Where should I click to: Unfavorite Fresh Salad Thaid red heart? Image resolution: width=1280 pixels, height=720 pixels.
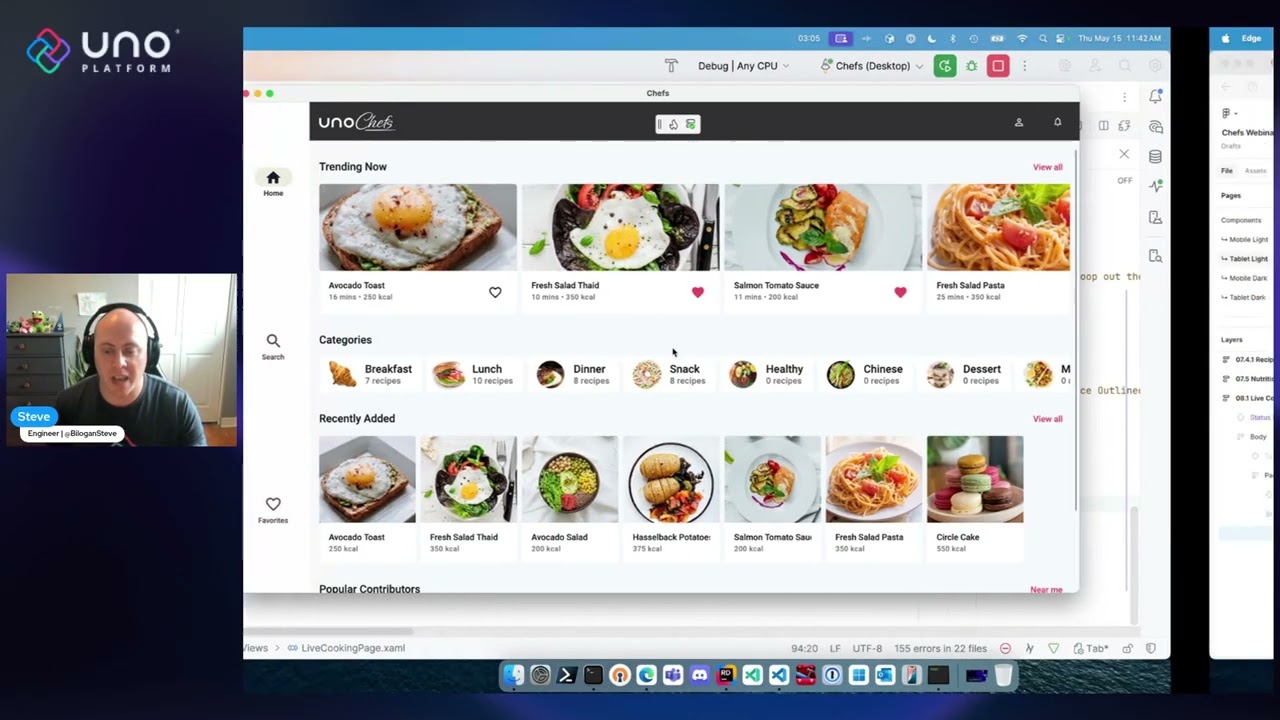(698, 292)
